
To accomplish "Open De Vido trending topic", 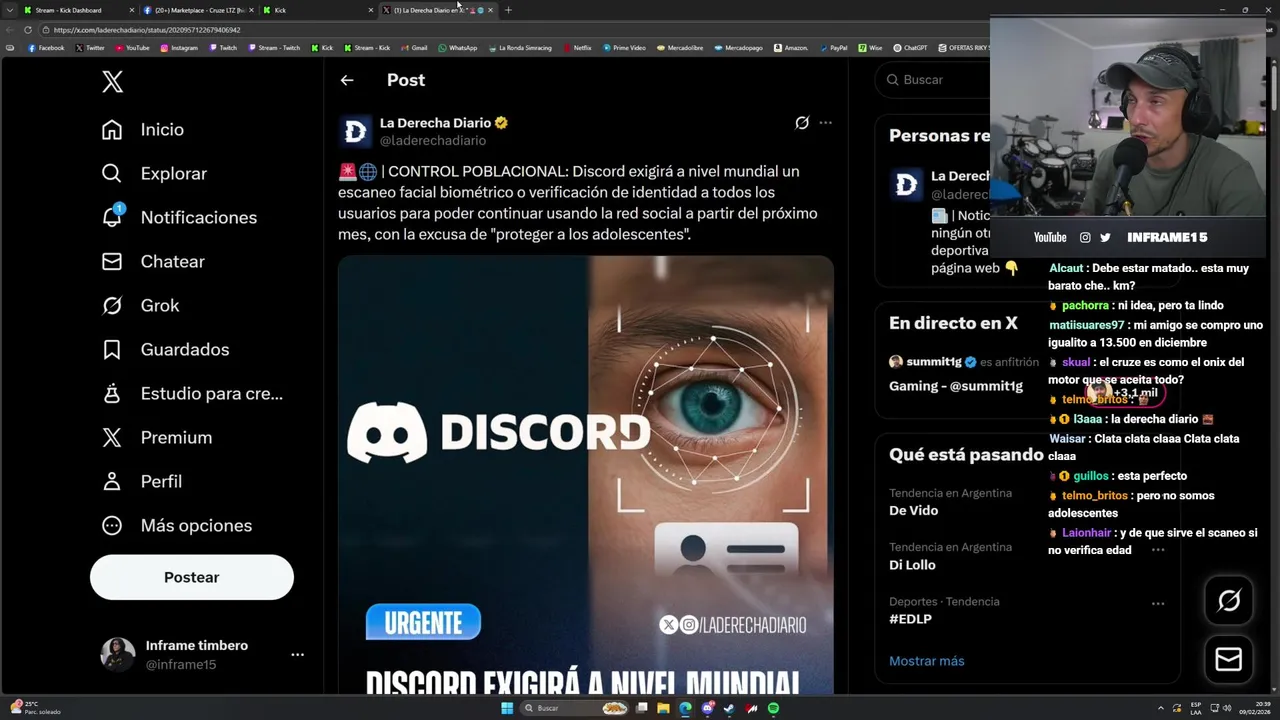I will pos(914,510).
